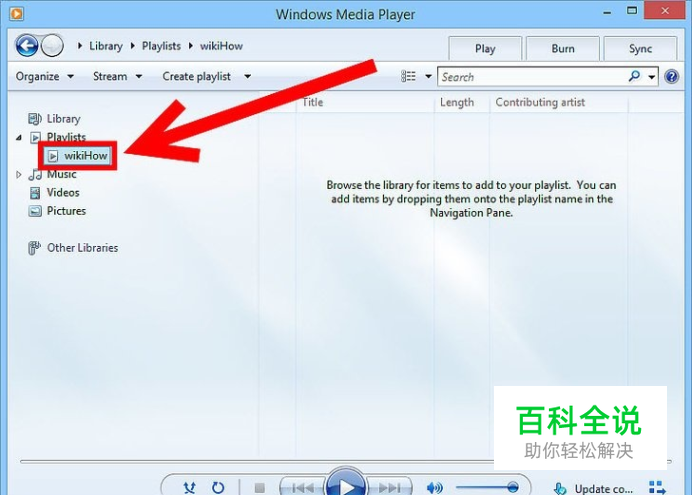Click the Videos tree icon

click(35, 193)
